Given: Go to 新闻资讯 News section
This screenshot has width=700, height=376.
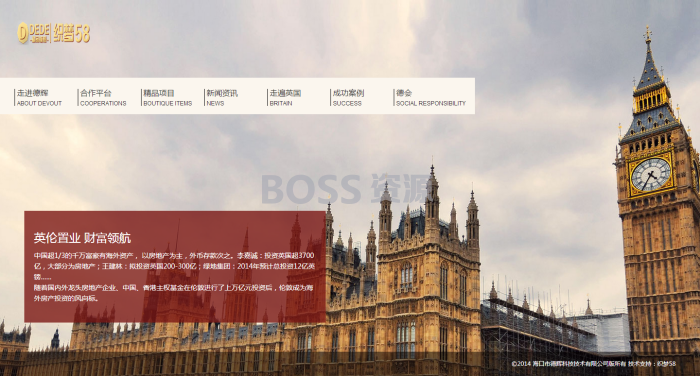Looking at the screenshot, I should point(222,97).
